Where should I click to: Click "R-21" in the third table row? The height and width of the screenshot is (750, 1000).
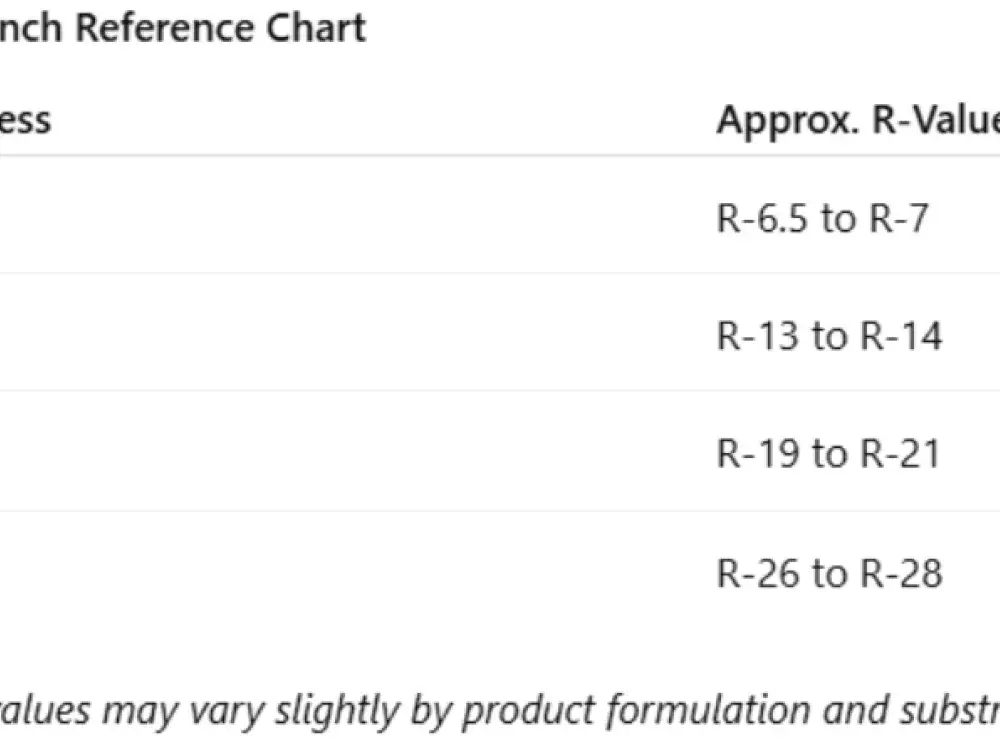click(901, 454)
